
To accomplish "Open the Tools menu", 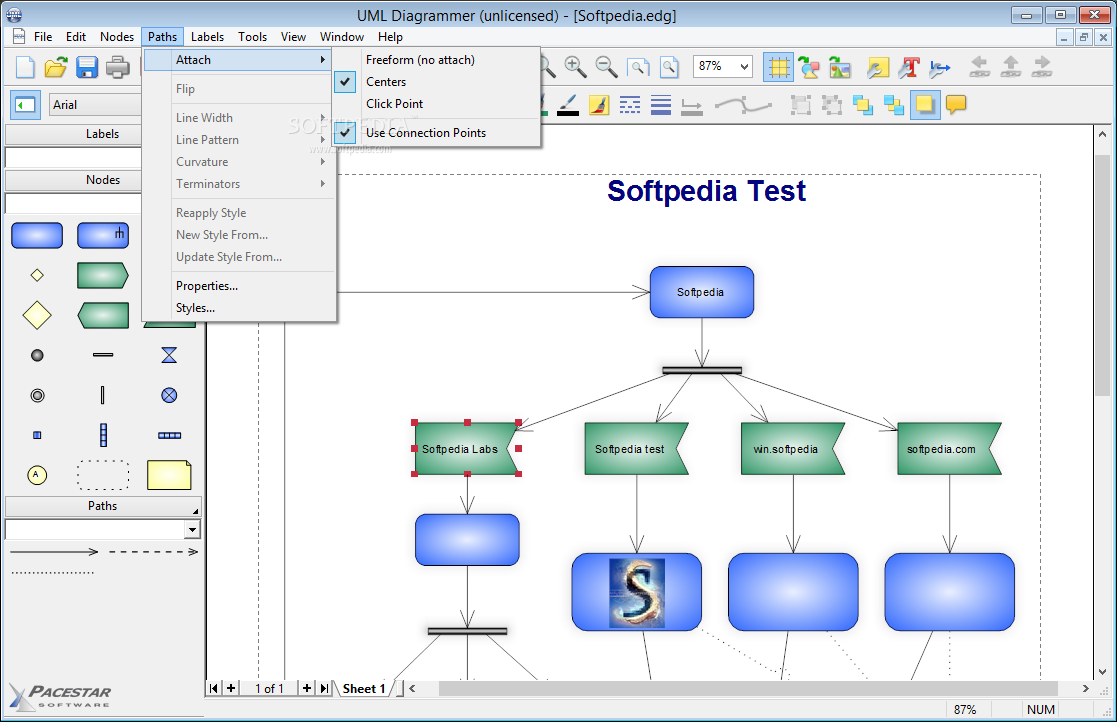I will pyautogui.click(x=252, y=37).
